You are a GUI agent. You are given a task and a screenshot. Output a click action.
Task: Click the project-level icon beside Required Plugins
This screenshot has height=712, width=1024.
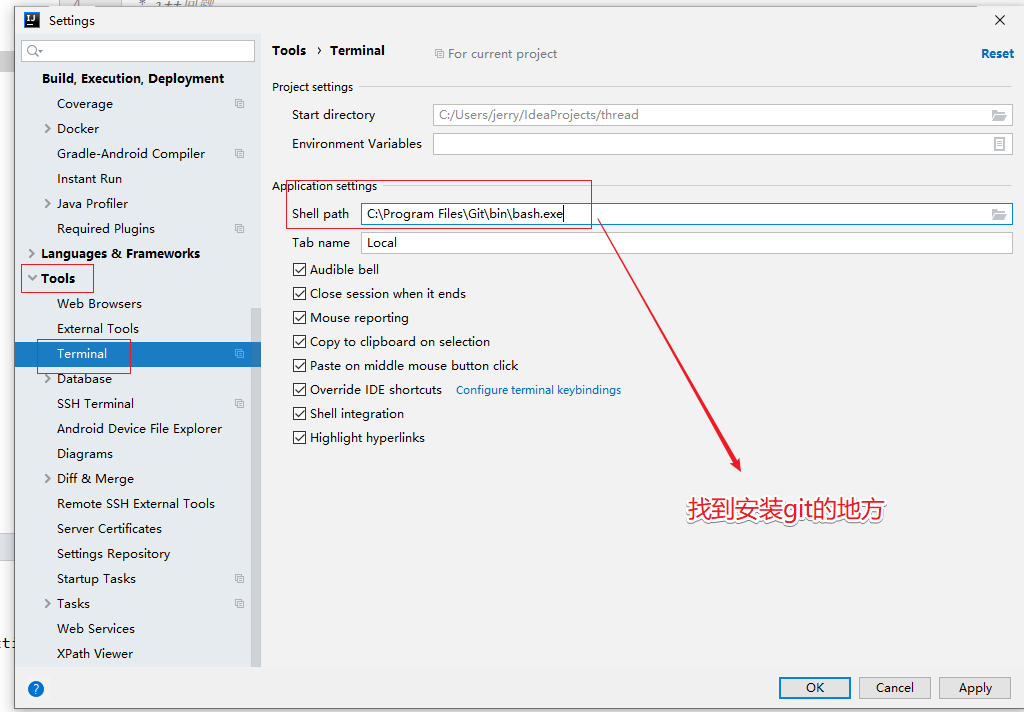240,229
